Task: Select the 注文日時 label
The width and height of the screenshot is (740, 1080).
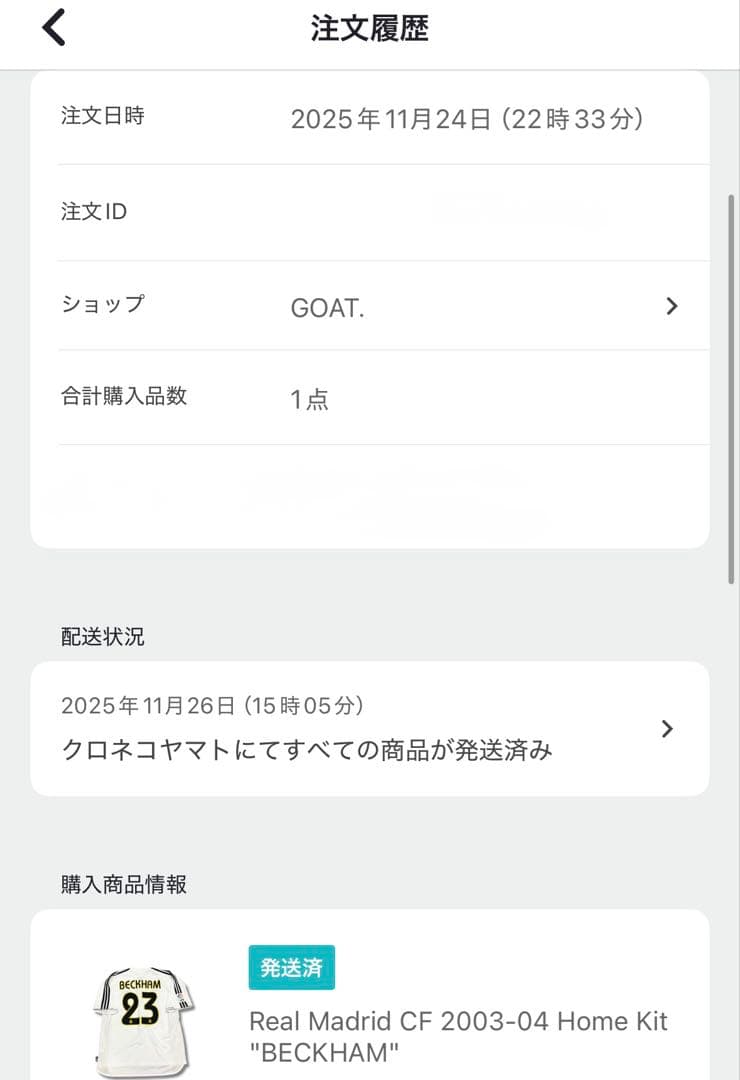Action: click(x=103, y=116)
